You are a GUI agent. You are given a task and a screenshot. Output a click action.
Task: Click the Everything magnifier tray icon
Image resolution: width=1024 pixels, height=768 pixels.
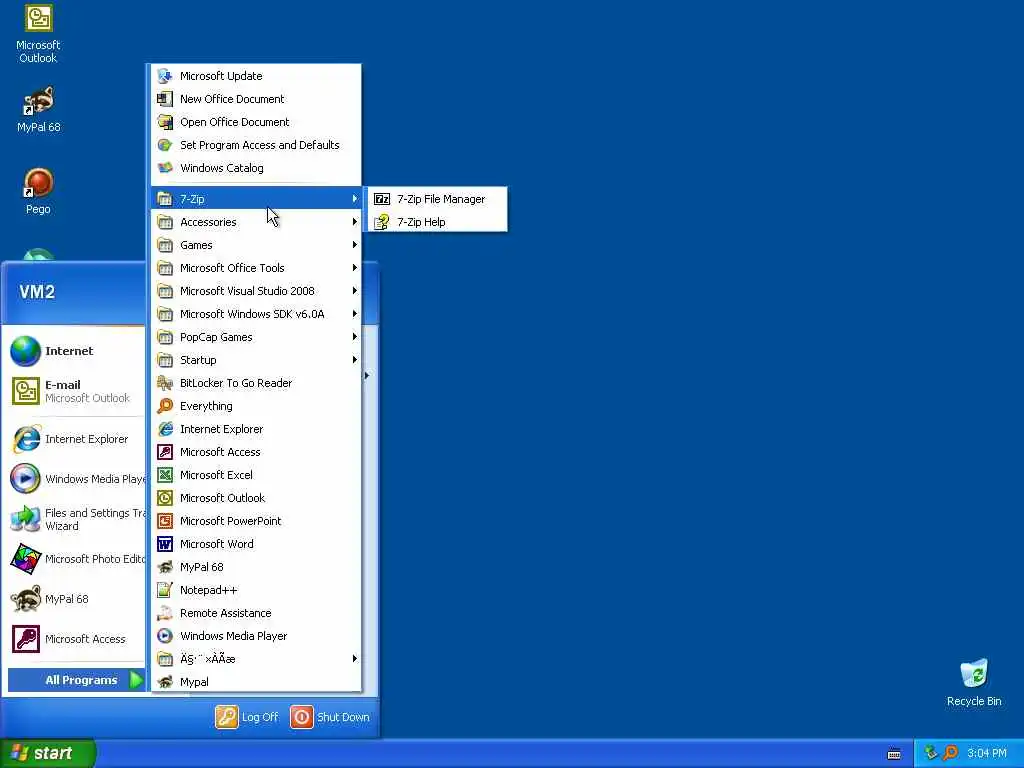[950, 753]
